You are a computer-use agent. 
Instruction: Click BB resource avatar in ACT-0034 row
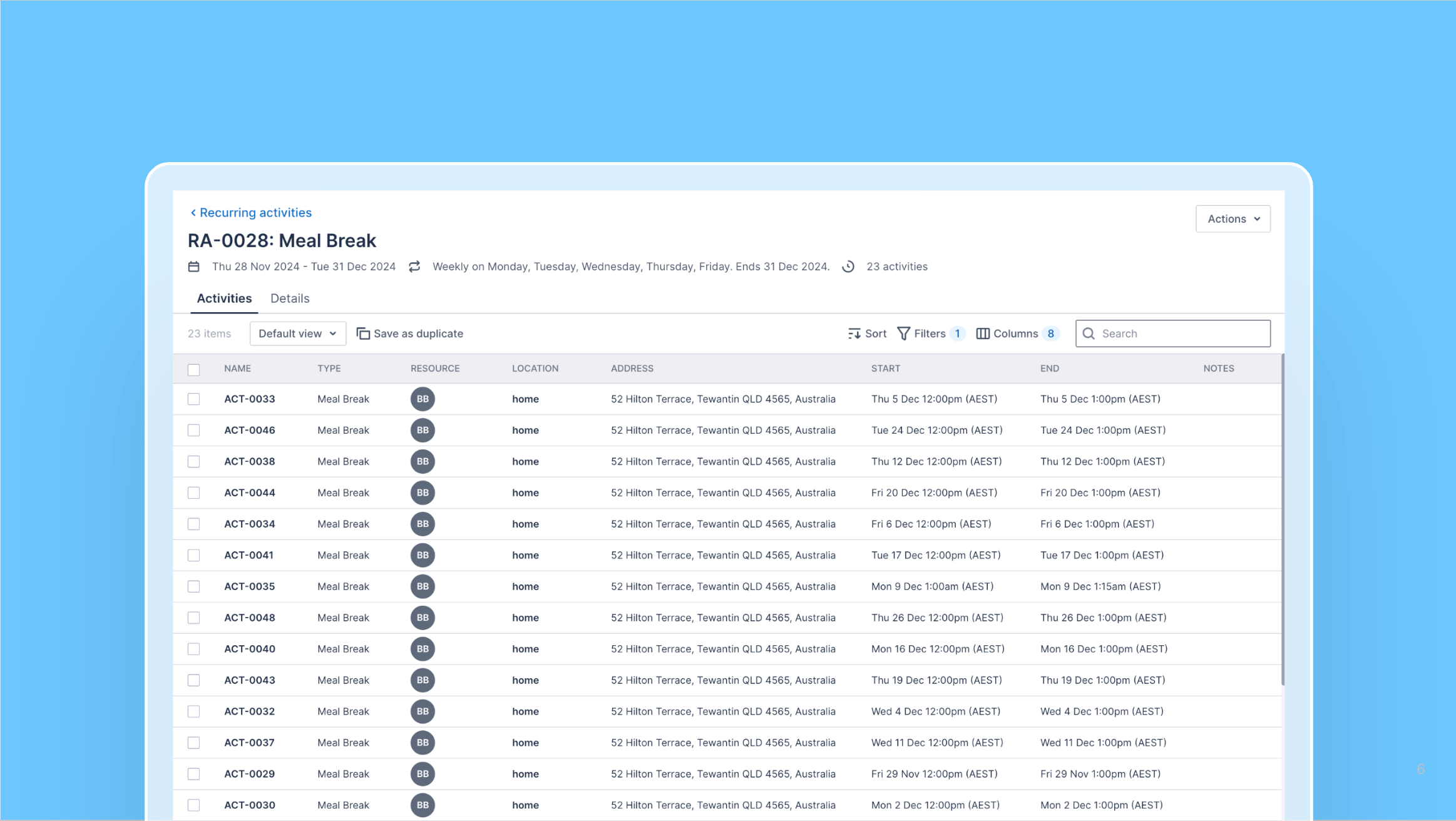tap(423, 524)
